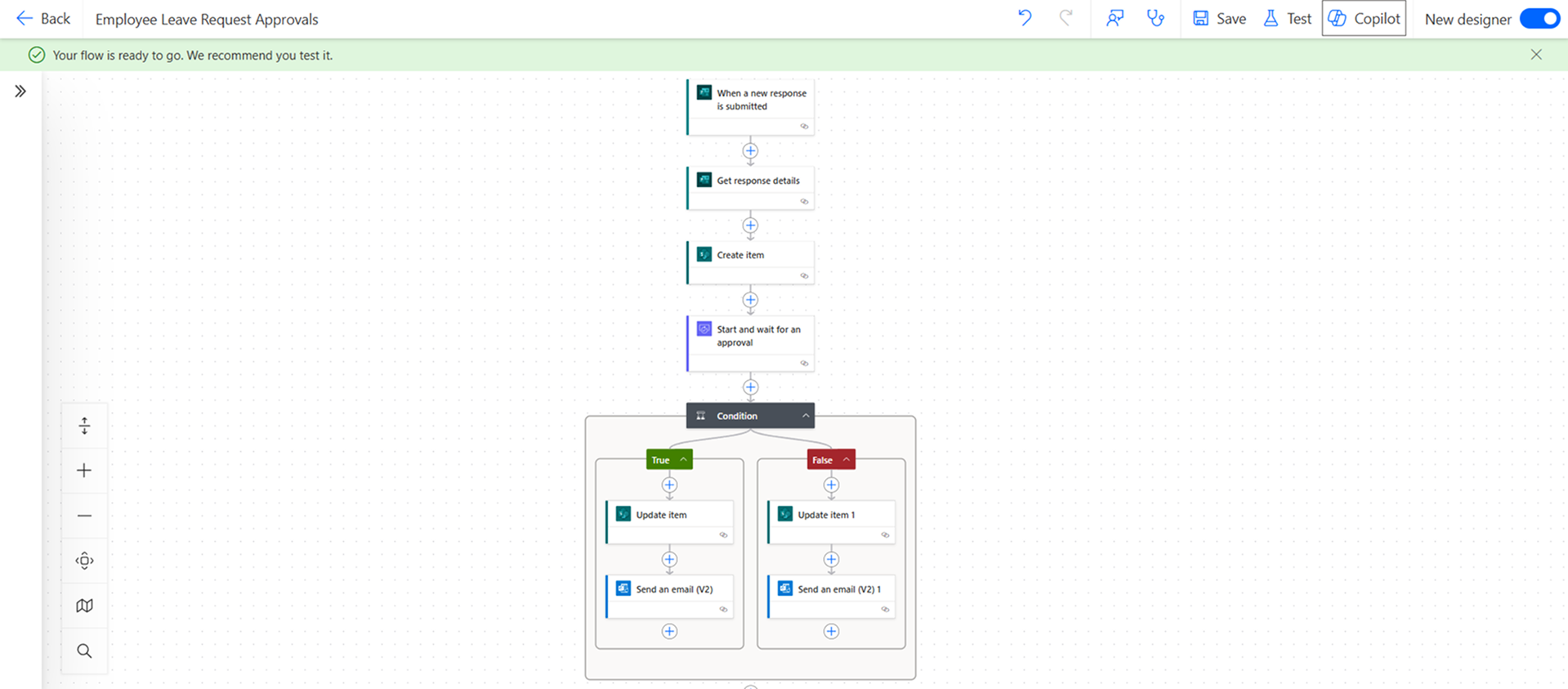The image size is (1568, 689).
Task: Select the Send an email (V2) 1 action
Action: (x=831, y=597)
